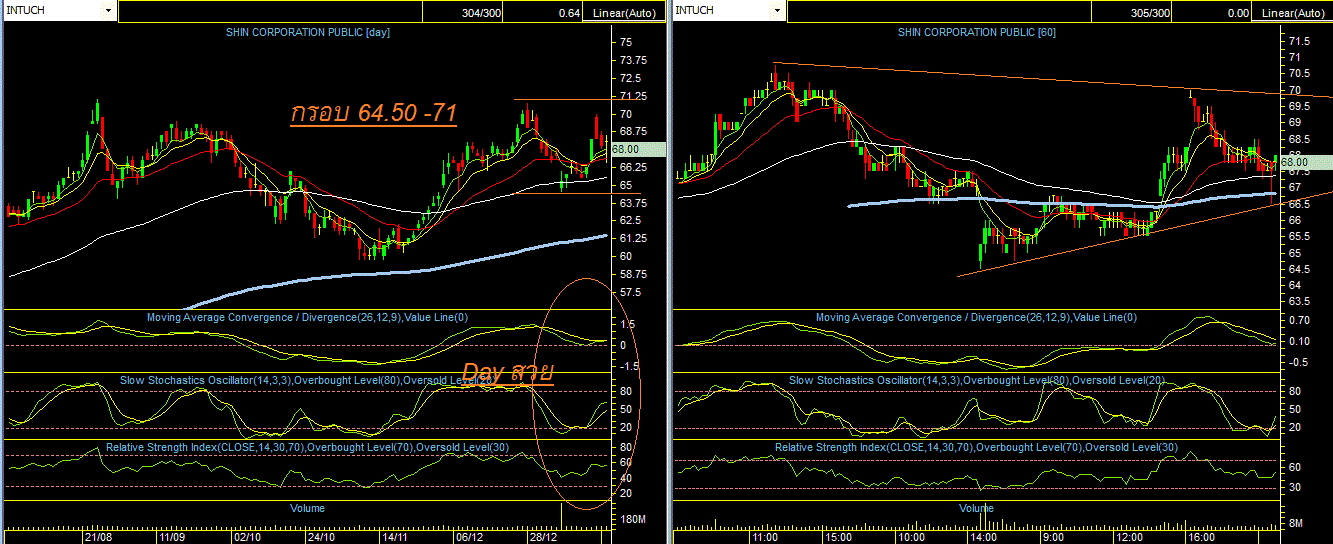
Task: Click the 180M volume scale label on the daily chart
Action: [x=635, y=520]
